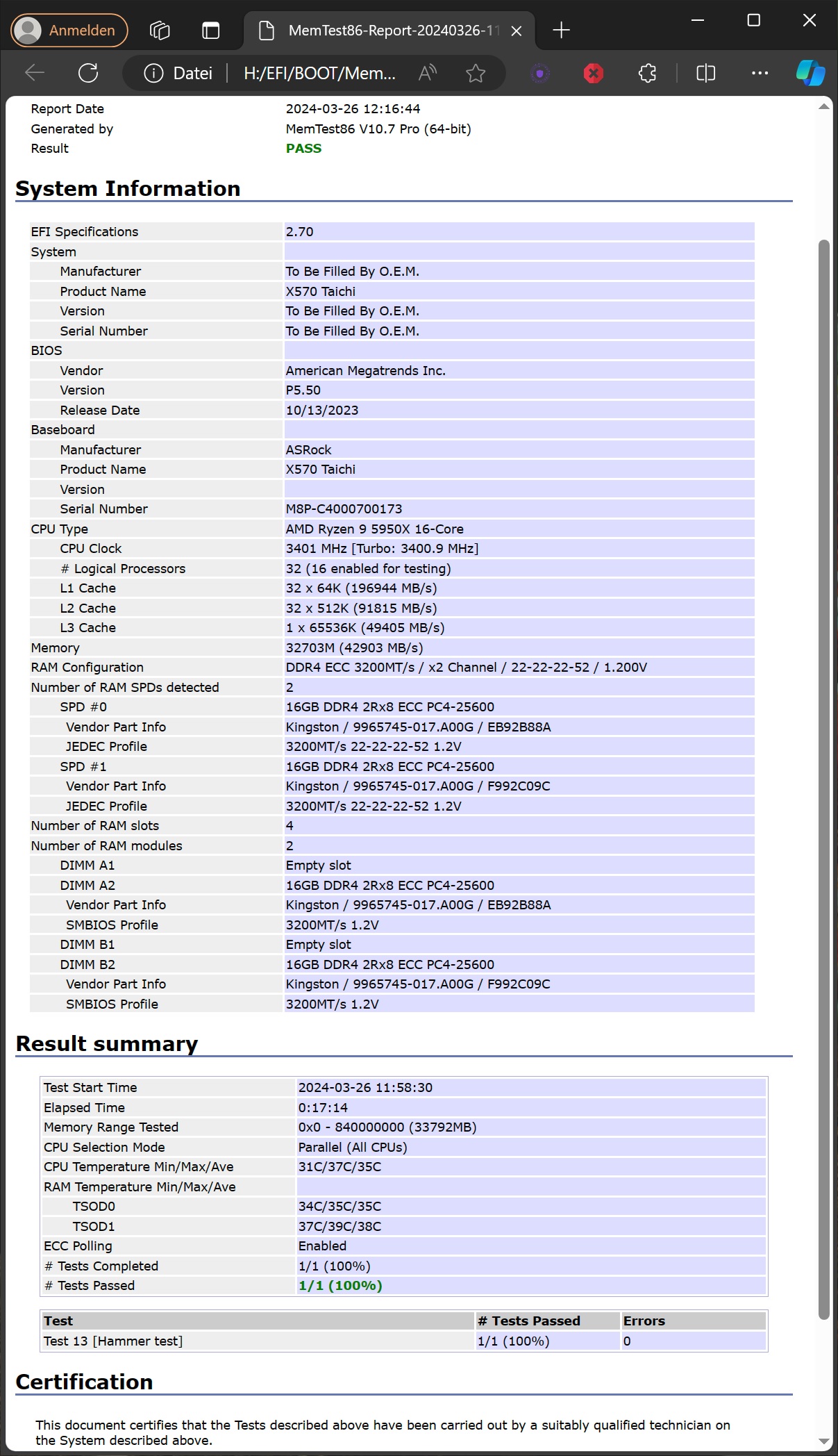Click serial number M8P-C4000700173
This screenshot has width=838, height=1456.
point(344,509)
